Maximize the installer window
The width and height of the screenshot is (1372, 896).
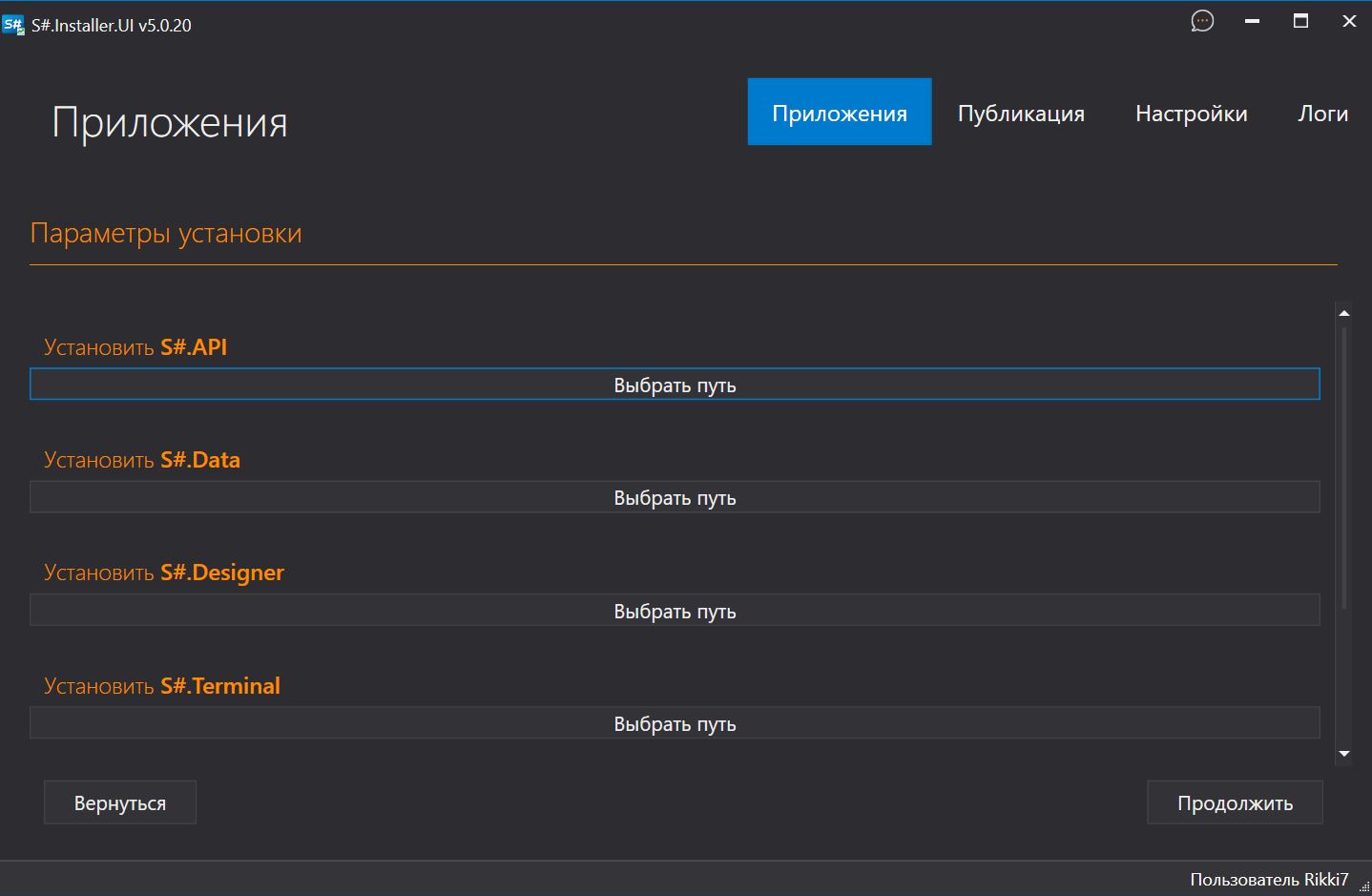pos(1300,21)
